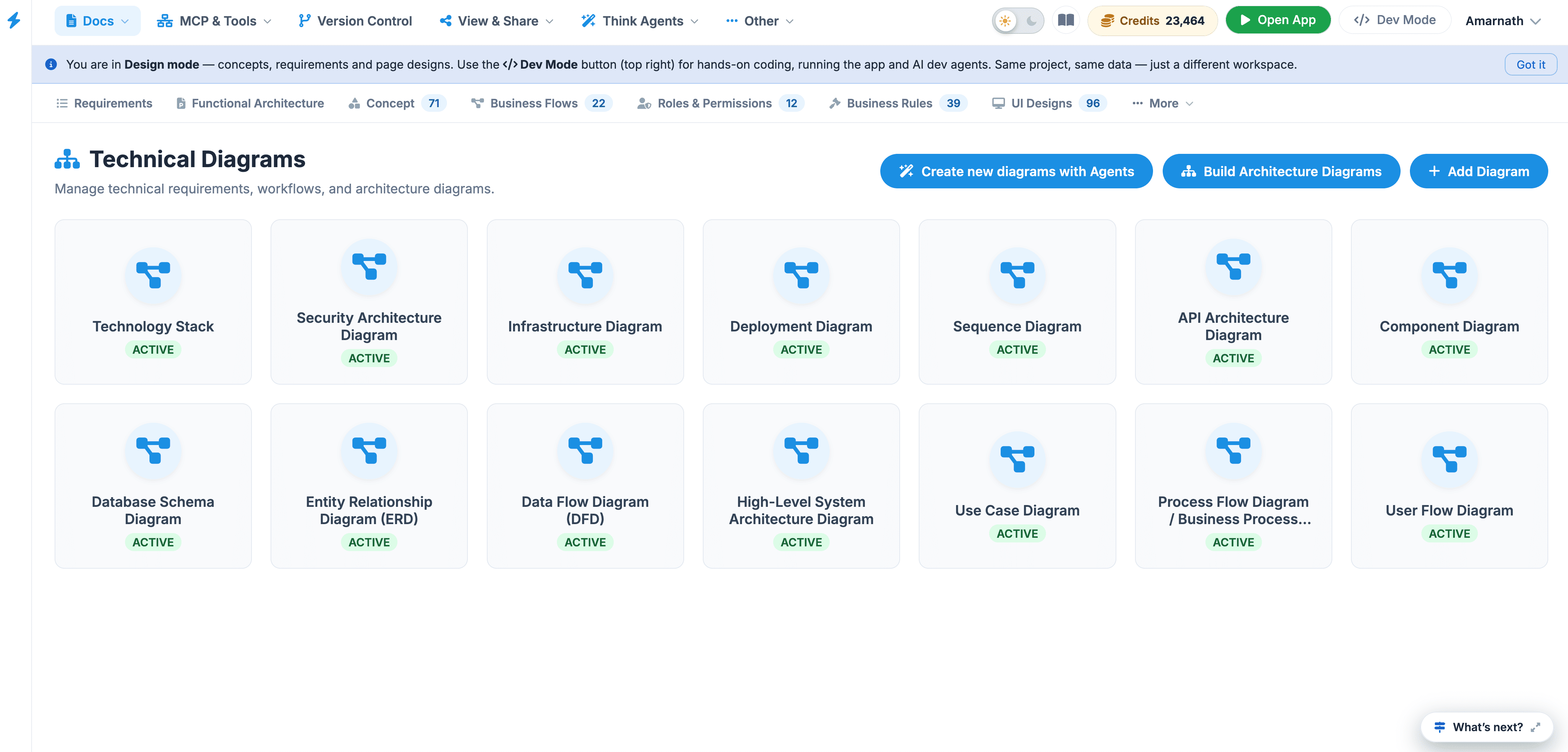Click the User Flow Diagram icon

1449,459
